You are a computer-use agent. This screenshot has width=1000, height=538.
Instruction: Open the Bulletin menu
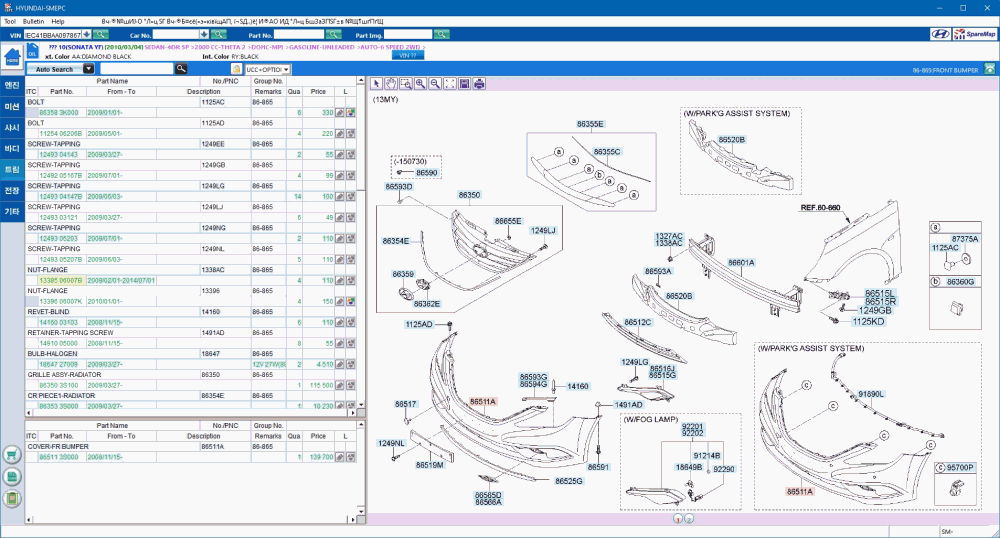tap(33, 20)
